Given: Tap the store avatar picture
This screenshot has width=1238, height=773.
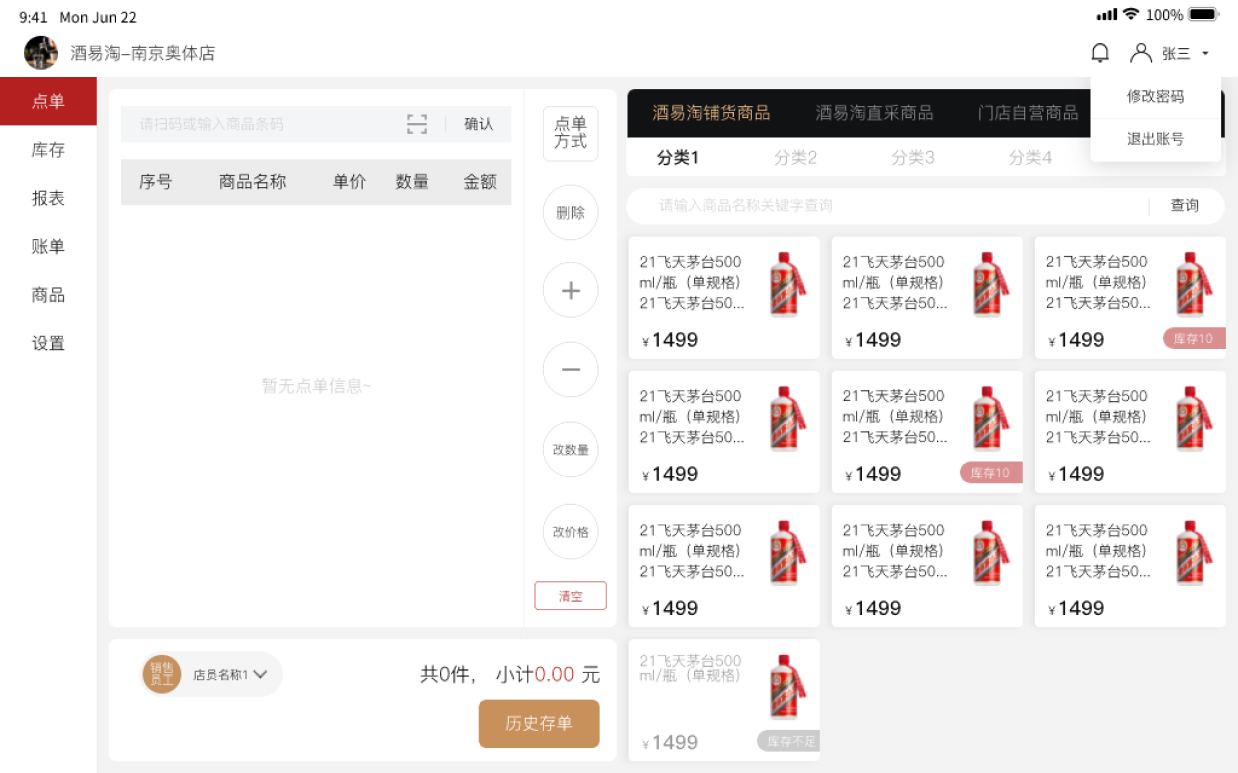Looking at the screenshot, I should point(41,53).
